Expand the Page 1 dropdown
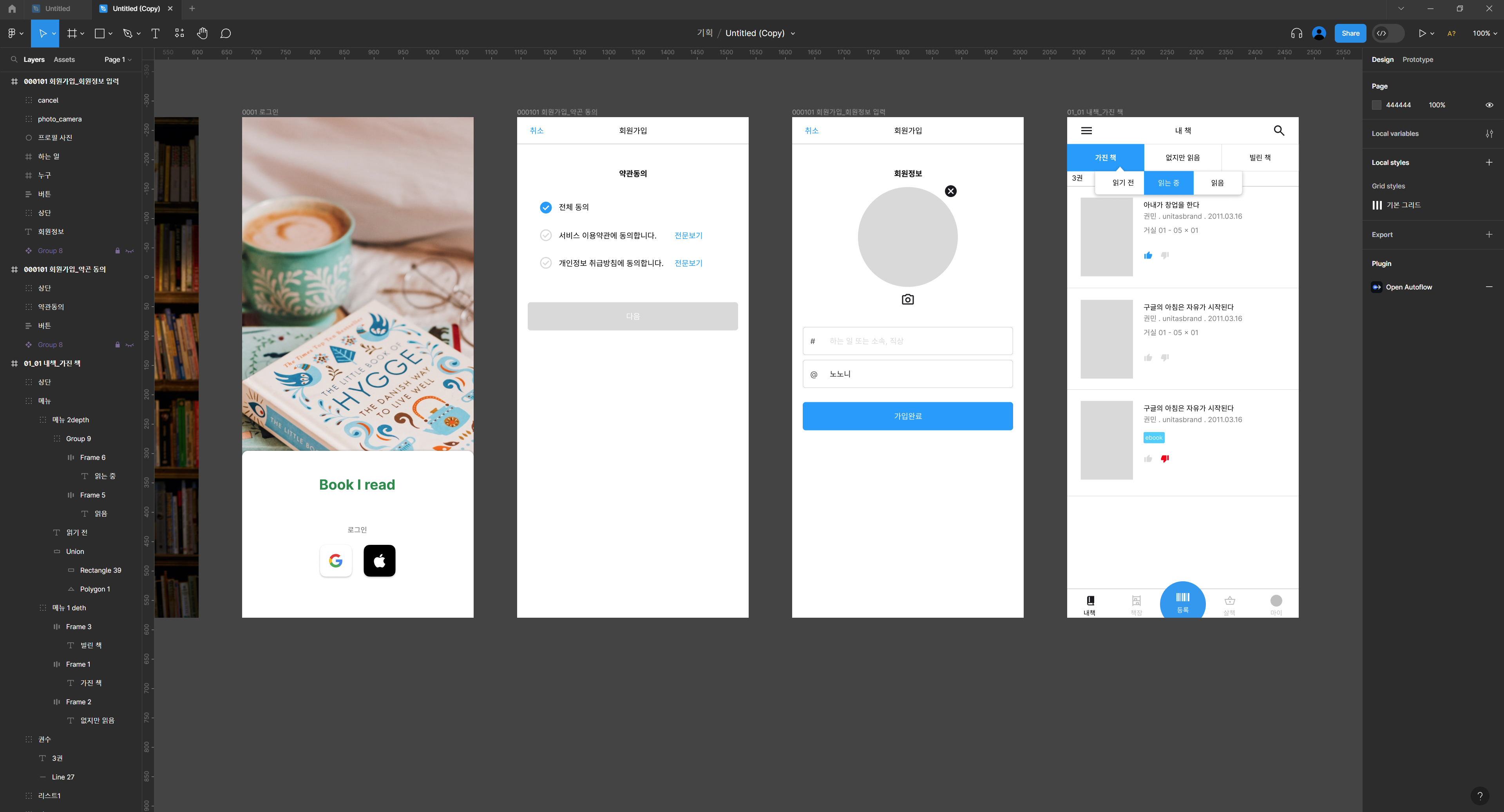 tap(118, 60)
